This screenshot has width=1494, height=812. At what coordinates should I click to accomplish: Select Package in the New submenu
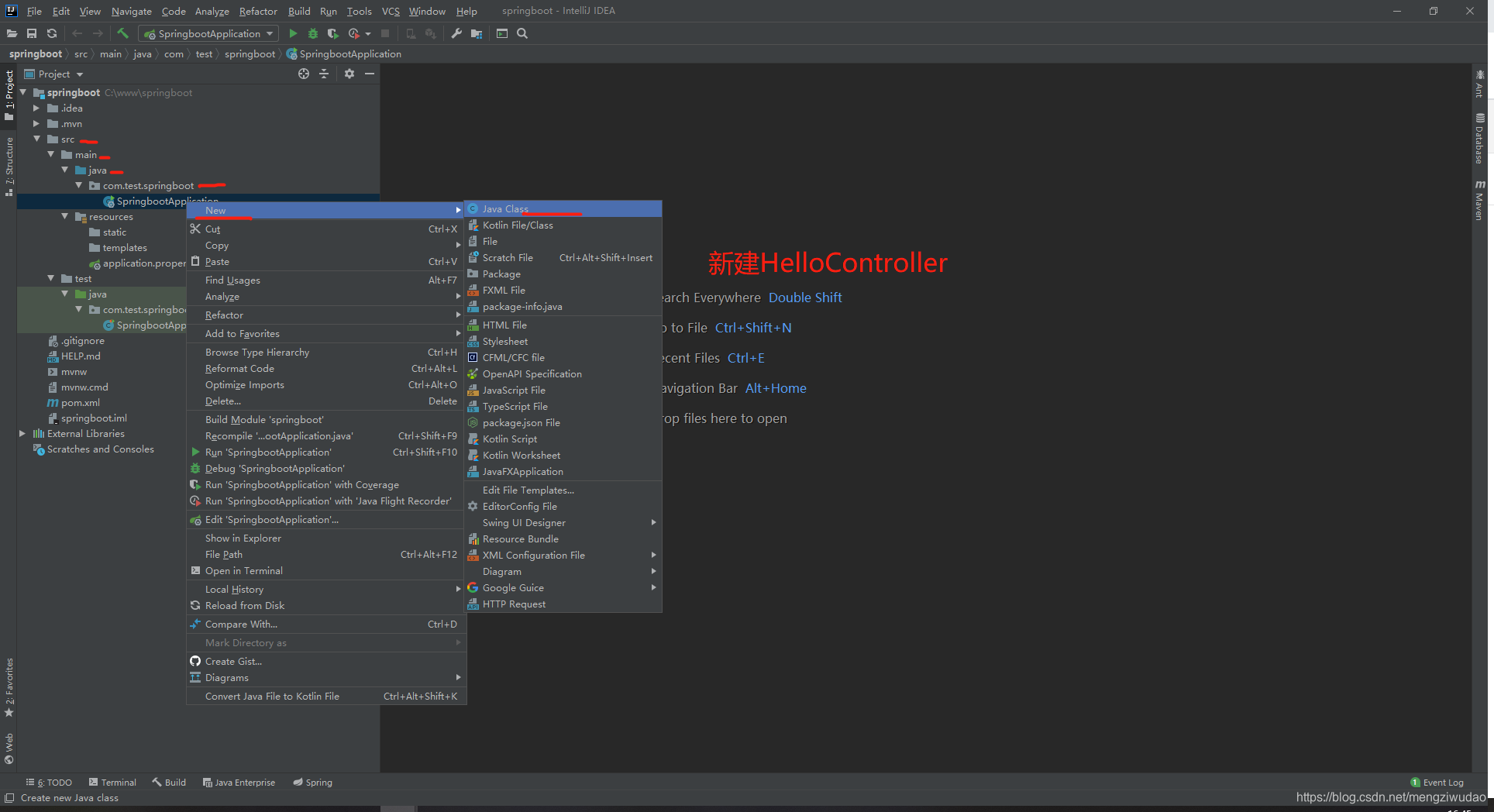pyautogui.click(x=563, y=274)
